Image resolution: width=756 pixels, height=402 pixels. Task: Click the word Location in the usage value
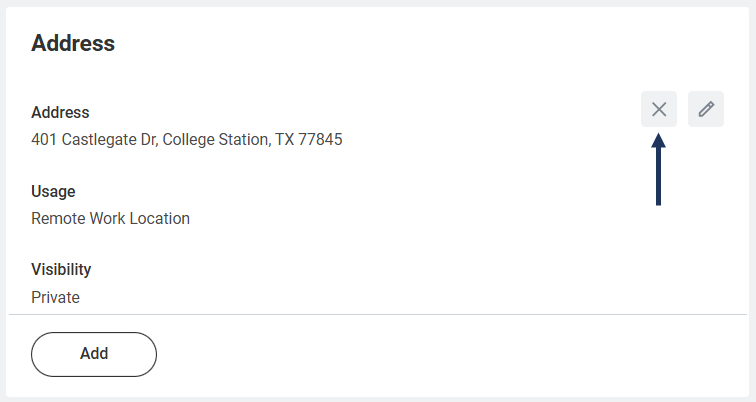159,218
